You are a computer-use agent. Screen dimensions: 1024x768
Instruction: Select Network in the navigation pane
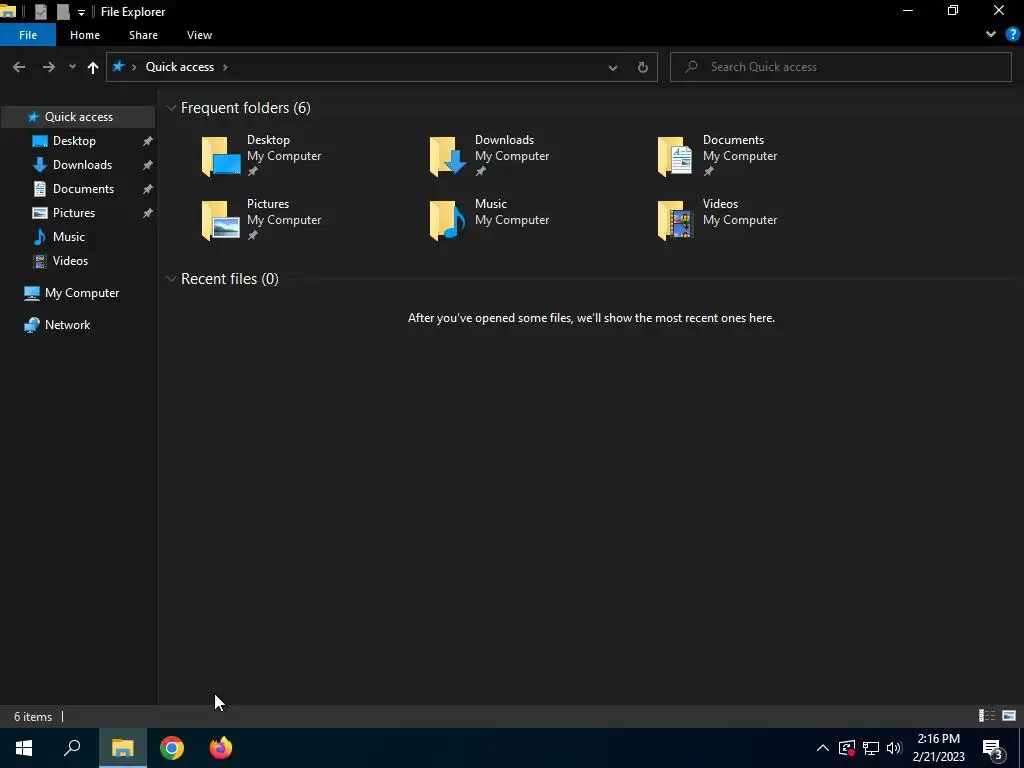pyautogui.click(x=67, y=325)
